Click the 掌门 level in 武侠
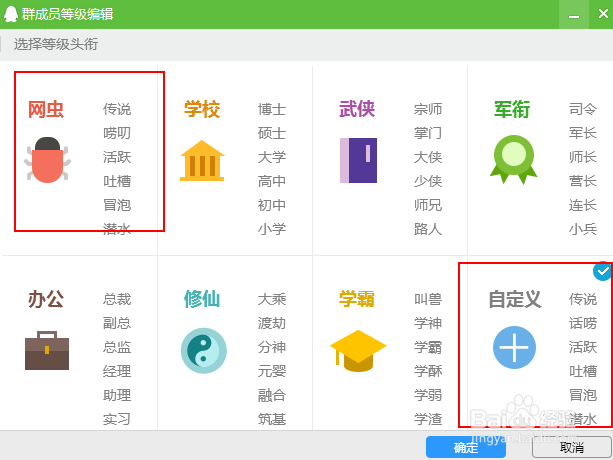Image resolution: width=613 pixels, height=460 pixels. 428,133
